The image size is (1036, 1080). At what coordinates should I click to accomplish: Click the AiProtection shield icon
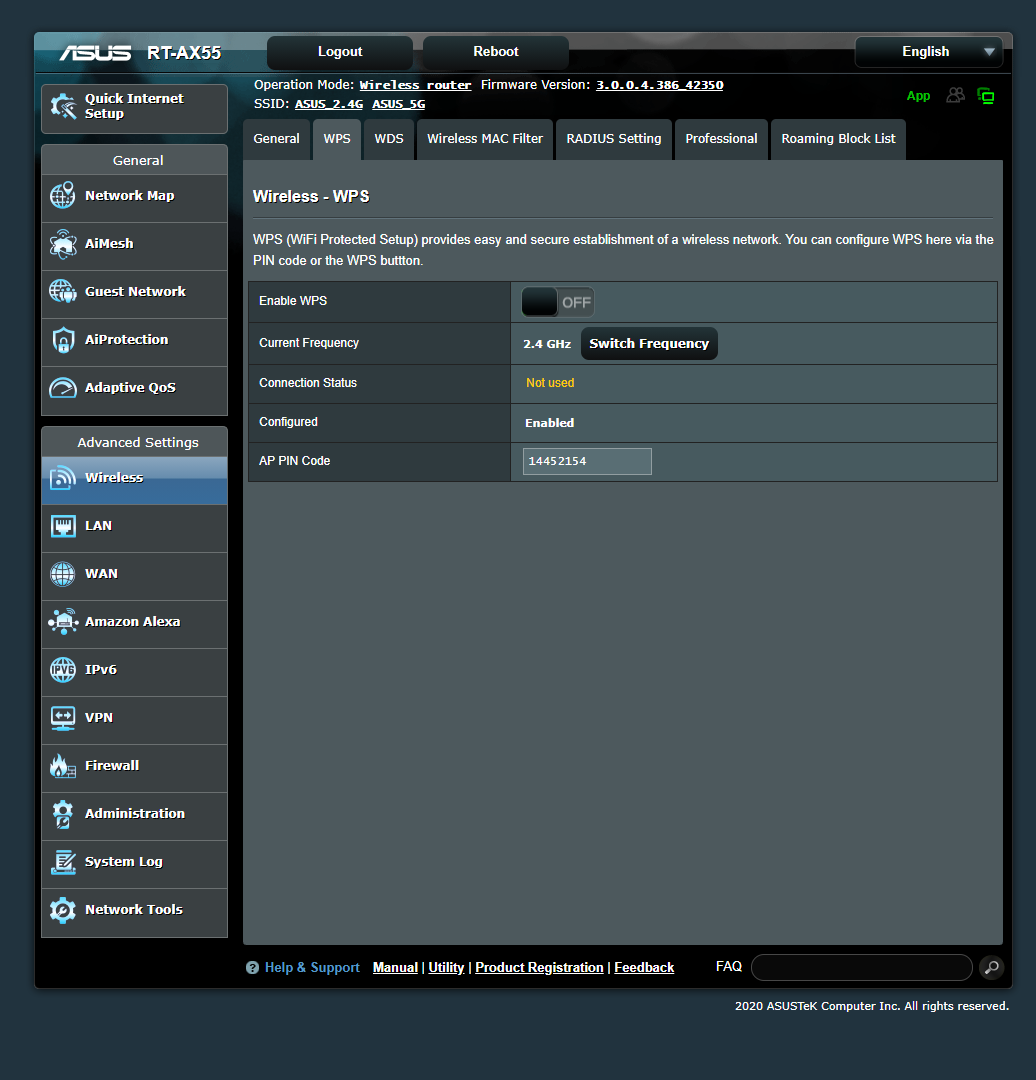point(63,340)
